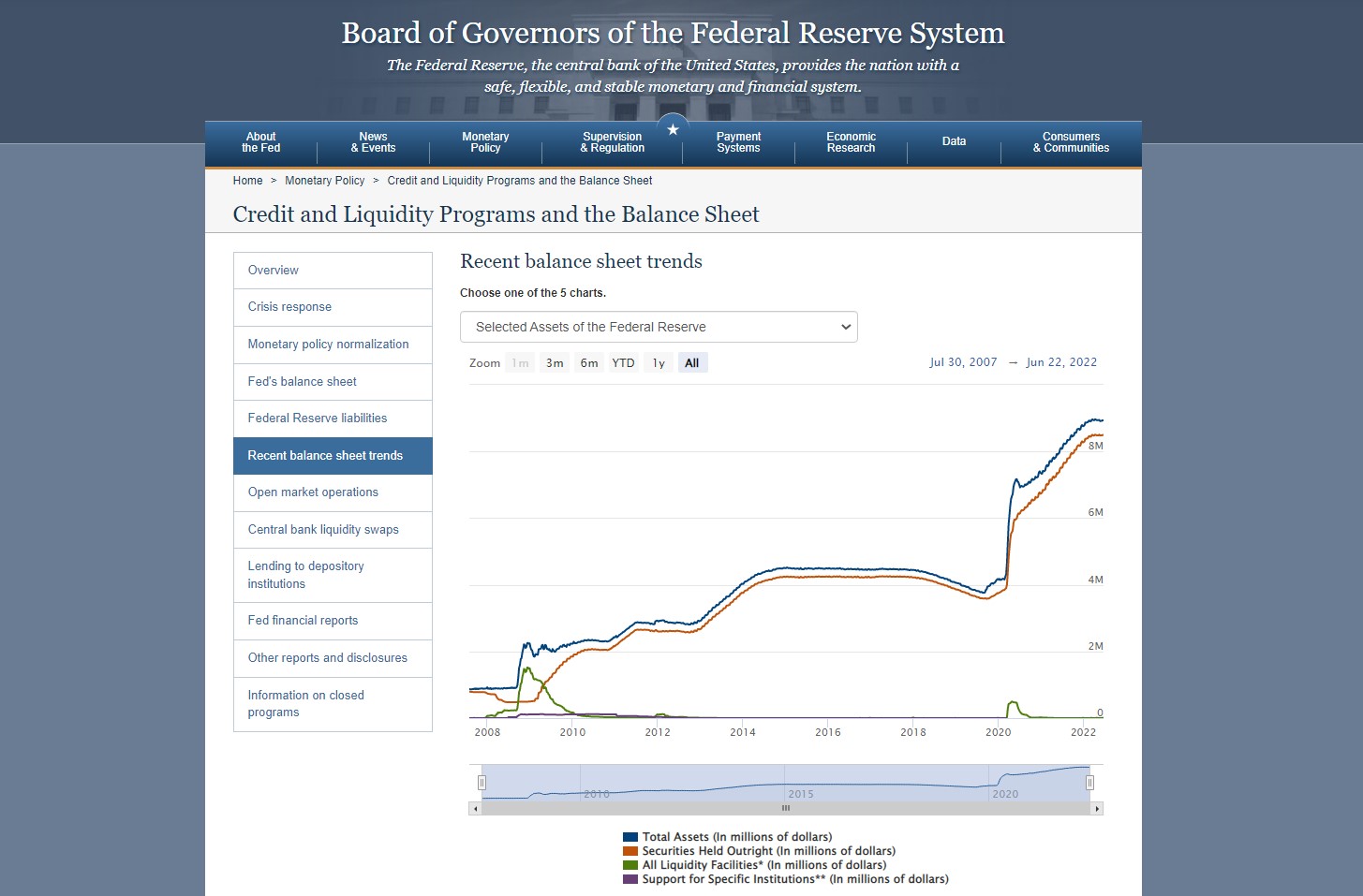This screenshot has width=1363, height=896.
Task: Go to Home breadcrumb link
Action: pos(247,181)
